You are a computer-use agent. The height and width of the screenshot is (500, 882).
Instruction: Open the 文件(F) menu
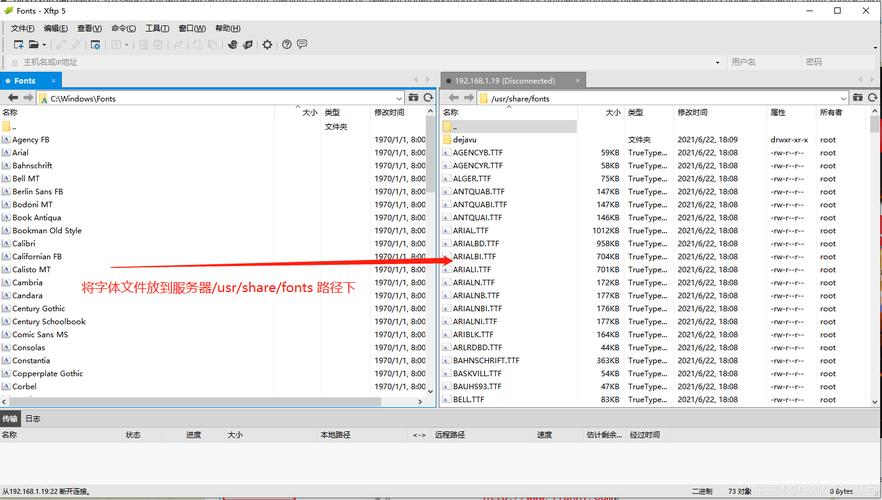[x=22, y=29]
